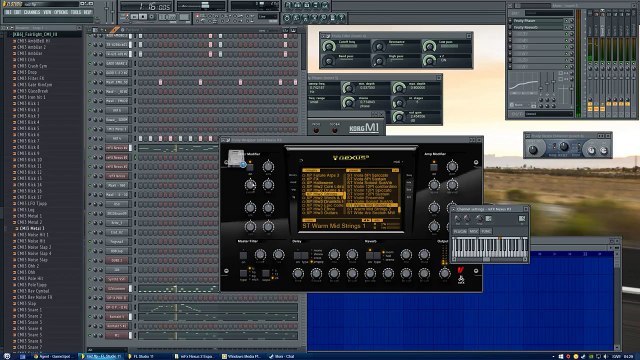Click the KORG M1 plugin logo
The image size is (640, 360).
point(364,127)
